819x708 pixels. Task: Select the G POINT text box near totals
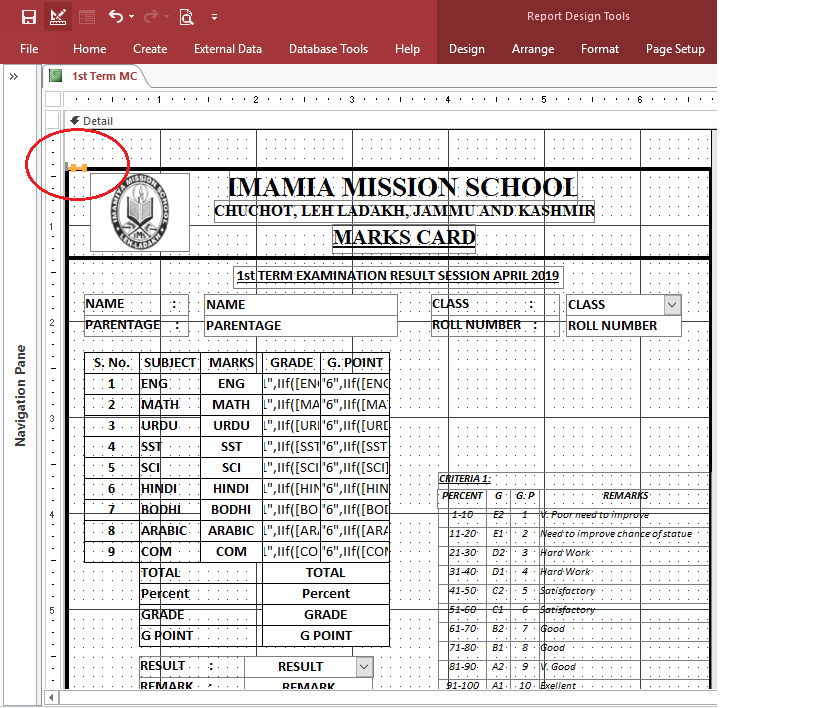[325, 635]
